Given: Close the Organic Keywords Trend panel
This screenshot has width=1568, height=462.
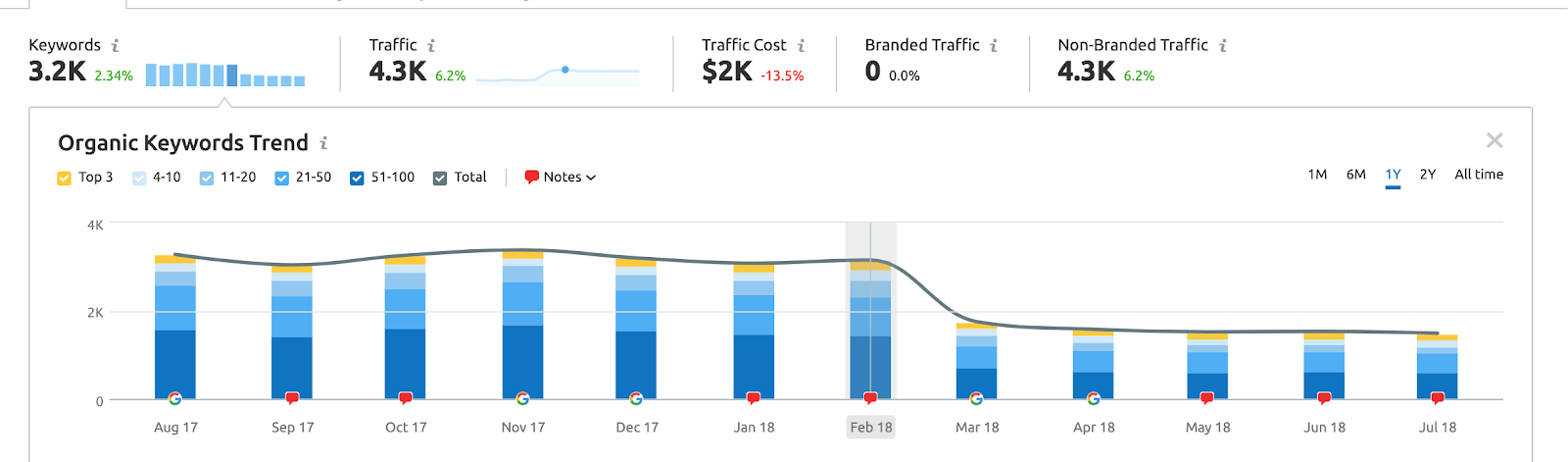Looking at the screenshot, I should (x=1494, y=140).
